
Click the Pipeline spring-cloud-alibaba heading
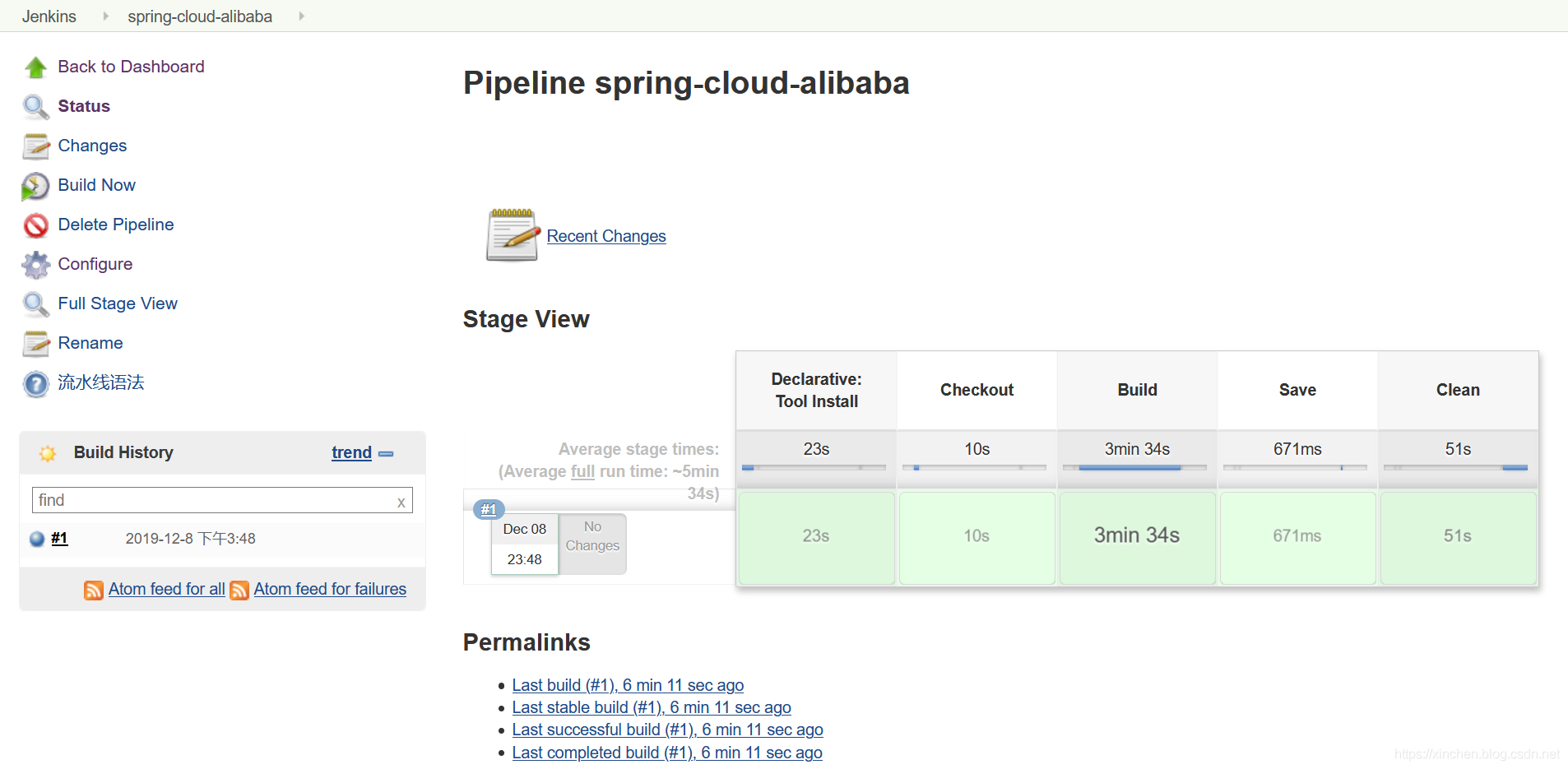[x=686, y=83]
